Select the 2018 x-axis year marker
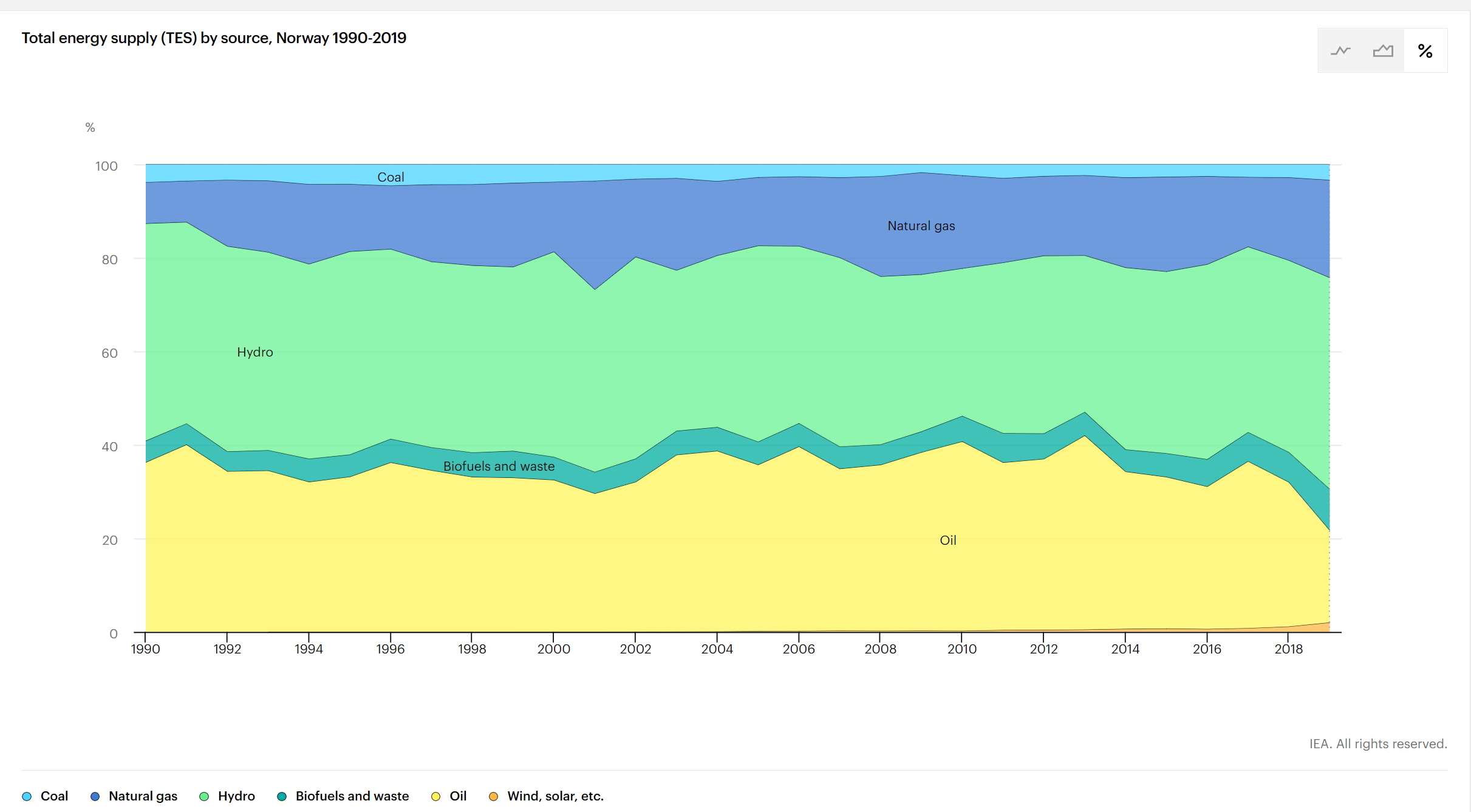The height and width of the screenshot is (812, 1471). 1288,649
